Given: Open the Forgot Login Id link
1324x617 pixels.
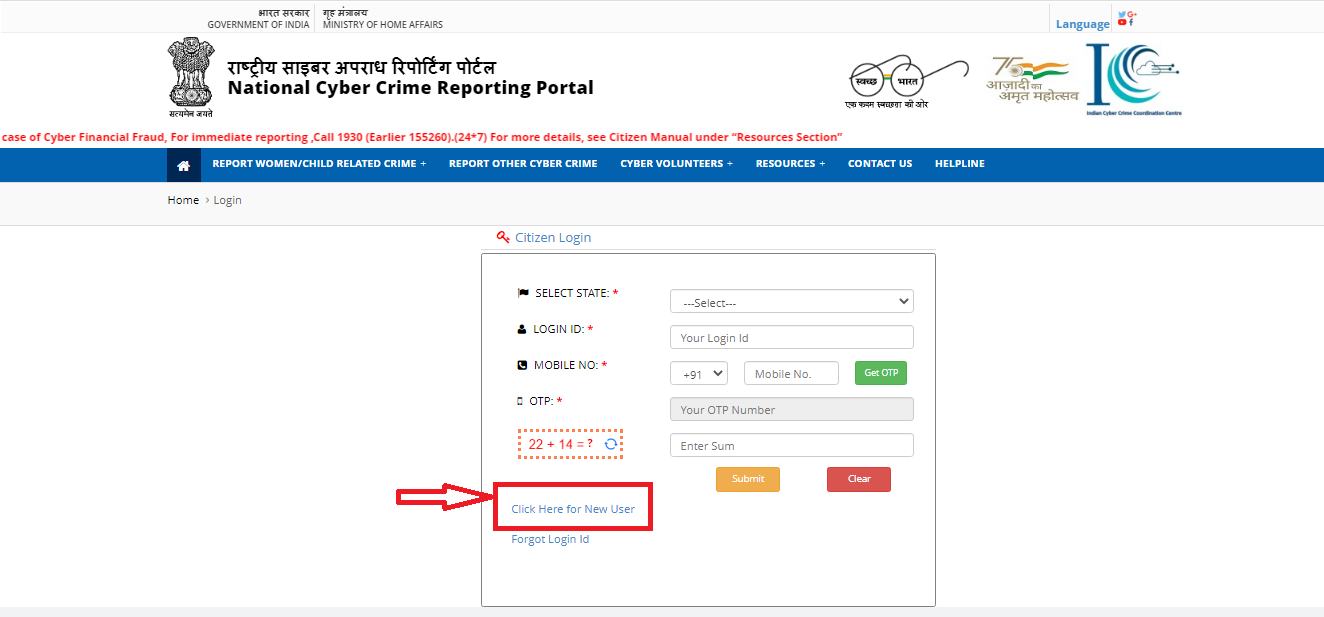Looking at the screenshot, I should [x=550, y=539].
